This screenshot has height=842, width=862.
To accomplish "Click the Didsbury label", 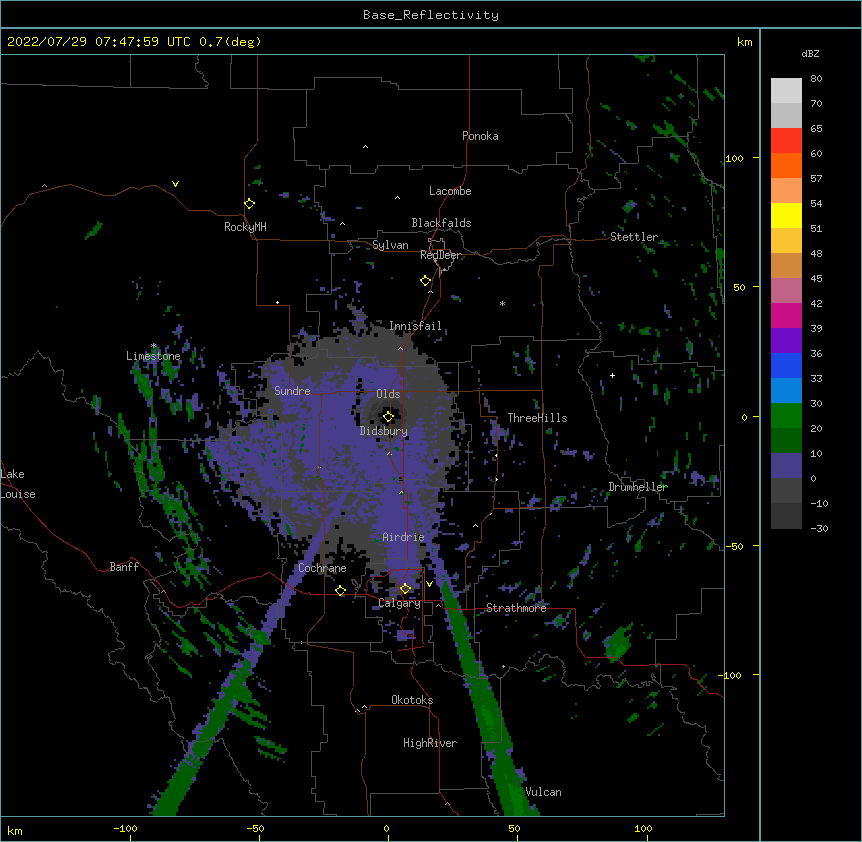I will click(x=384, y=431).
